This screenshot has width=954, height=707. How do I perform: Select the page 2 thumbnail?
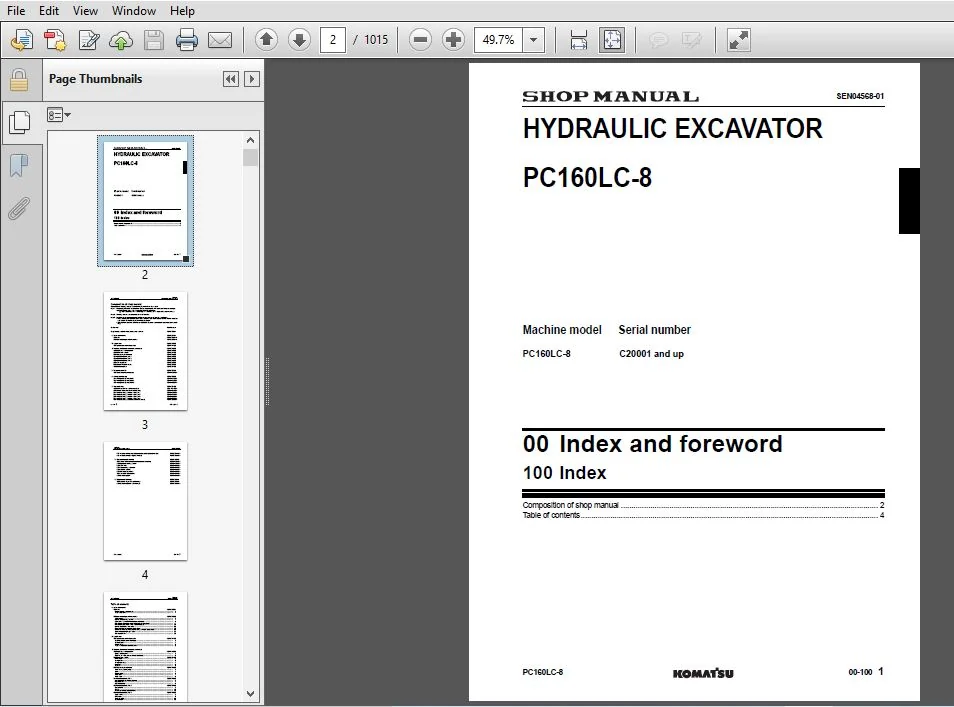[145, 201]
